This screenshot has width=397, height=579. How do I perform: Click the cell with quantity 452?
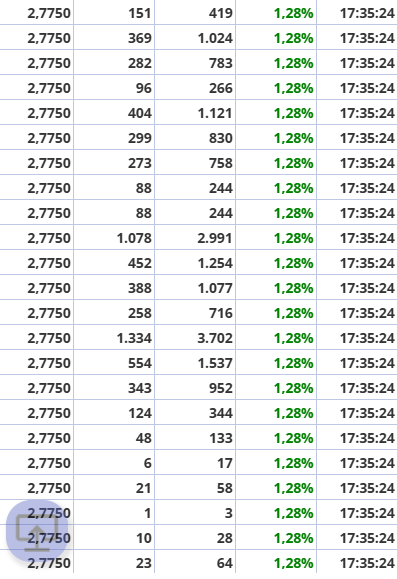tap(114, 263)
